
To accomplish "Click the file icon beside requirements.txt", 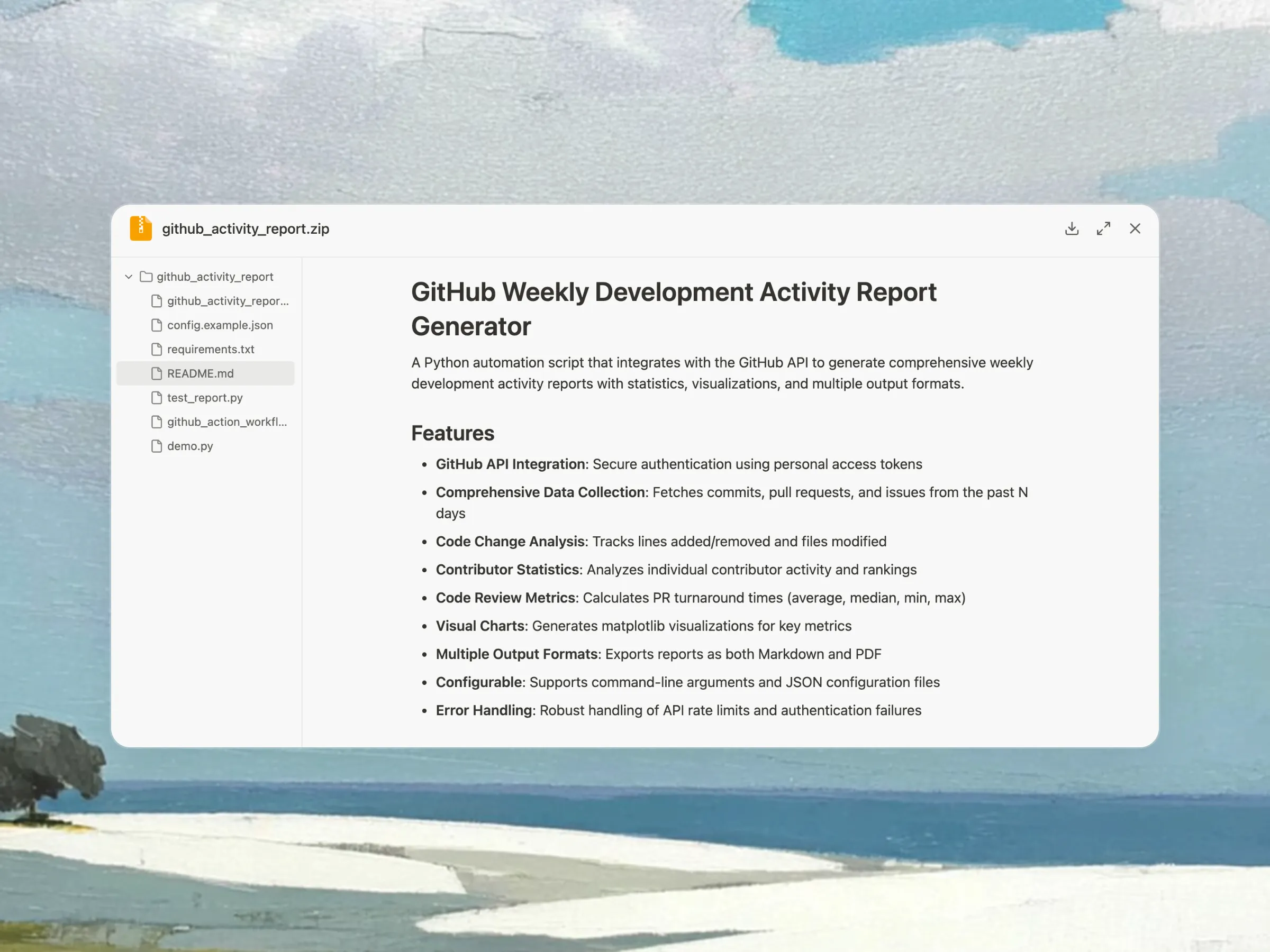I will tap(156, 349).
